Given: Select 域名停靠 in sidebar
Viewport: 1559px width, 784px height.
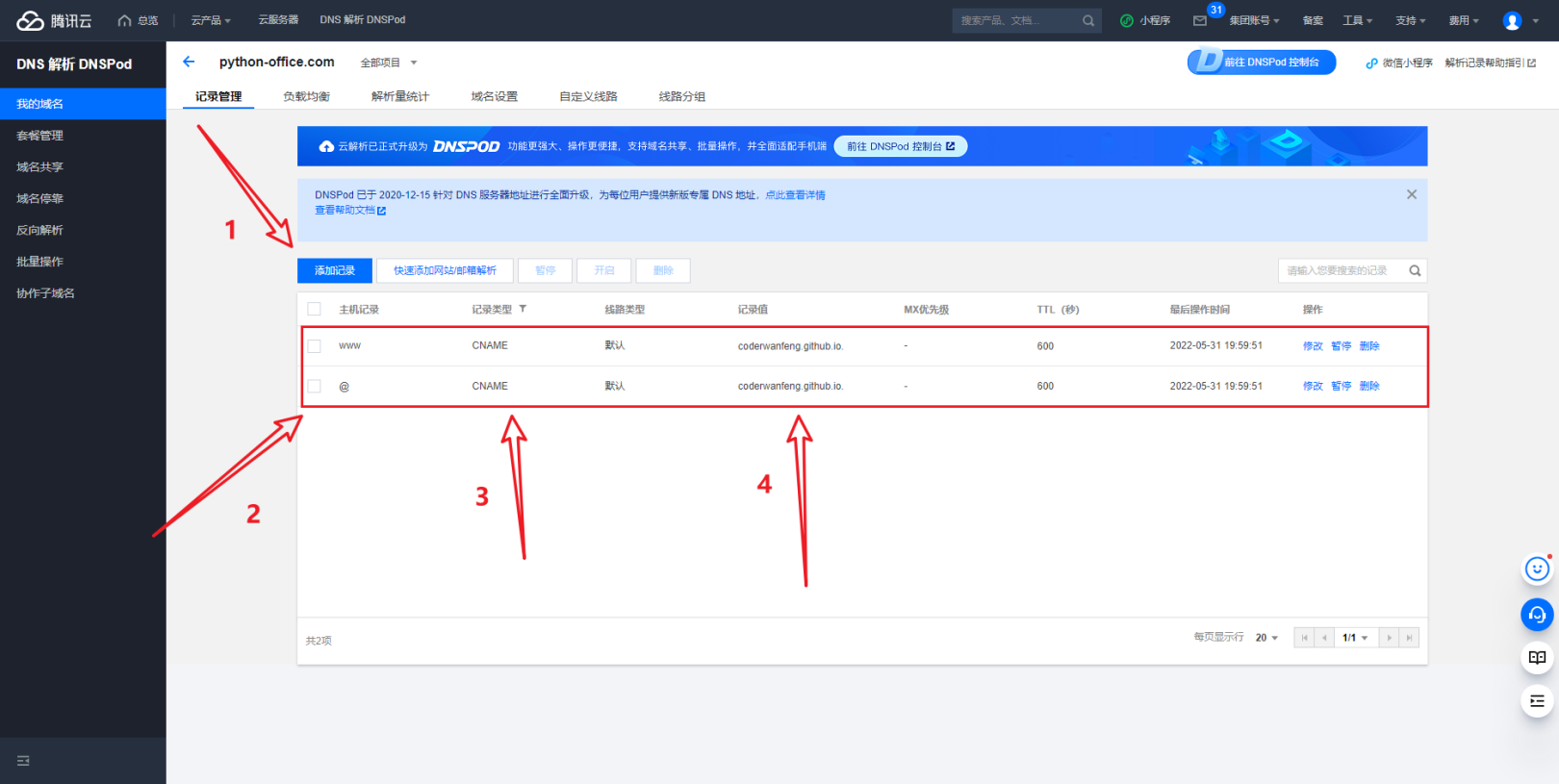Looking at the screenshot, I should 83,199.
